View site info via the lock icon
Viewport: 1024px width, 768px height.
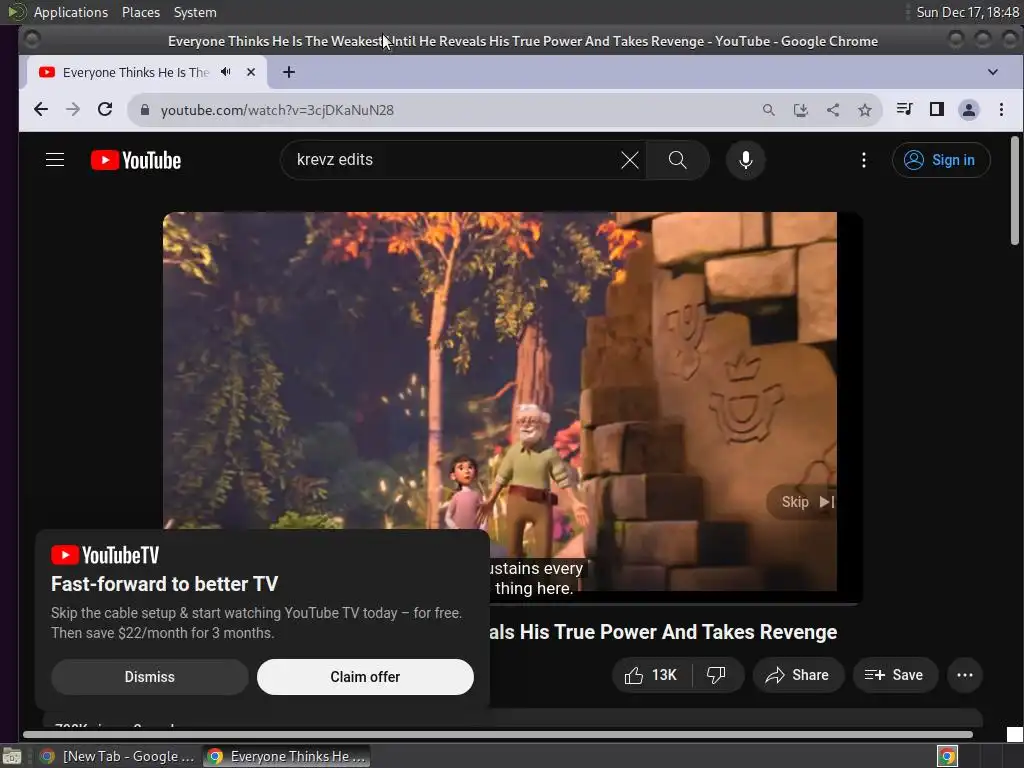pos(145,110)
